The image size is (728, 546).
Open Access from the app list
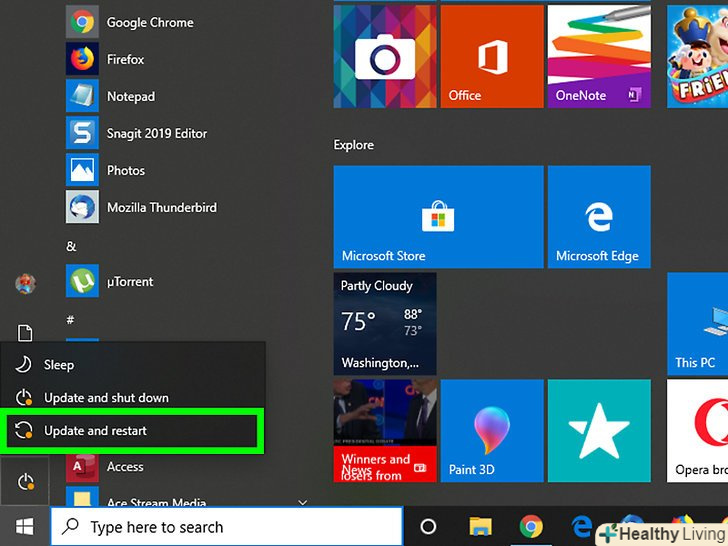click(105, 467)
